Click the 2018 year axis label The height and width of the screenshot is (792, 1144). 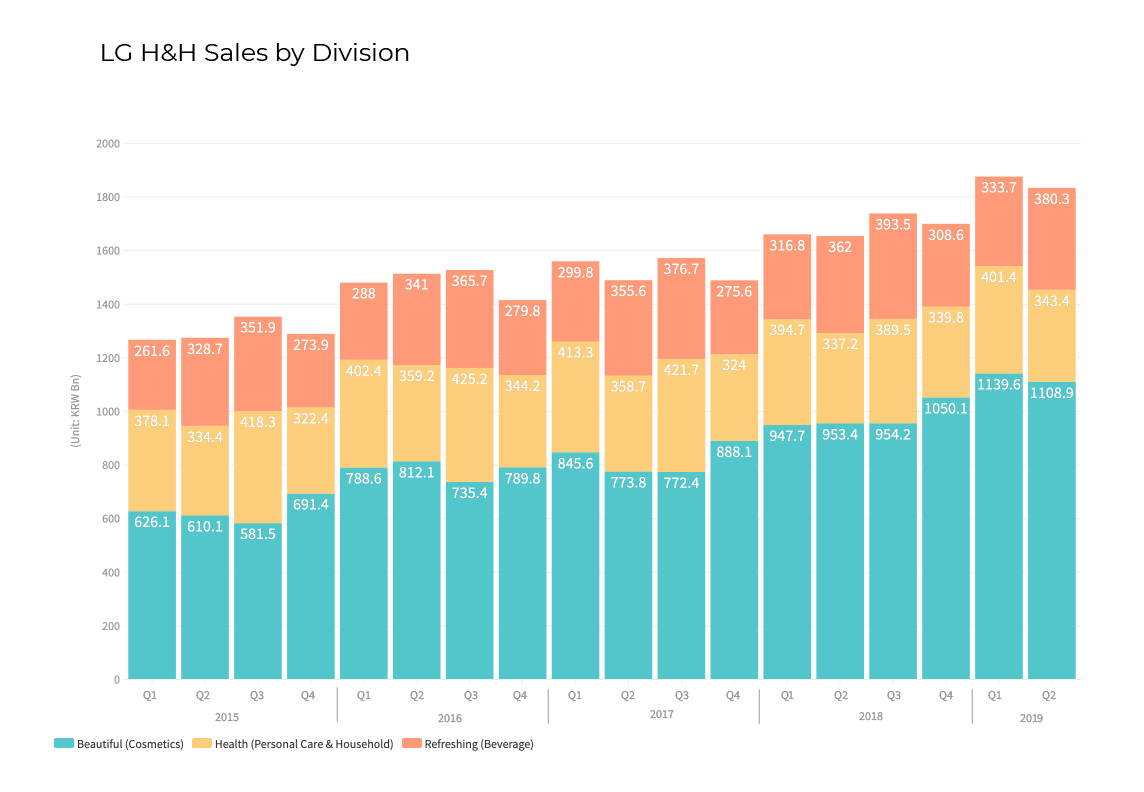[870, 716]
